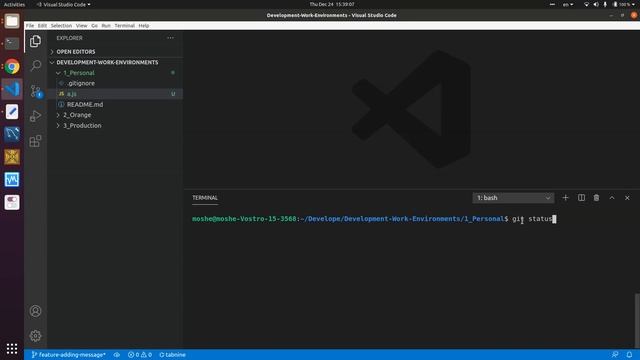Collapse the 1_Personal folder

(115, 73)
